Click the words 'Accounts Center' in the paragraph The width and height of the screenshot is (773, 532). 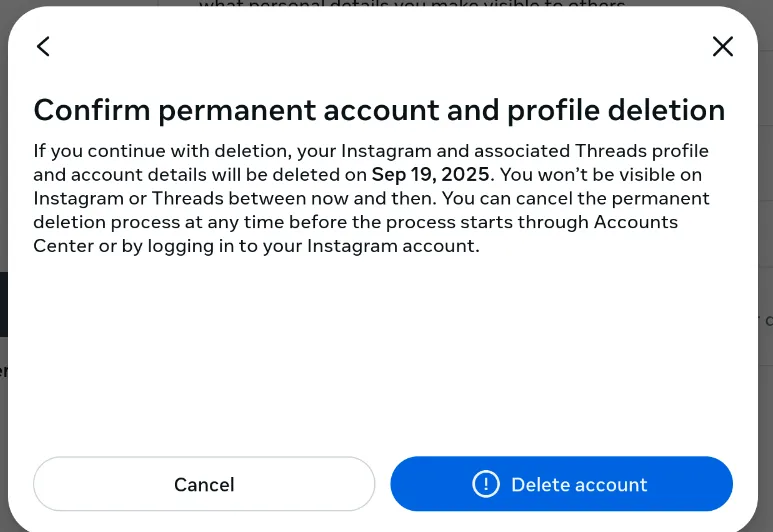tap(355, 234)
